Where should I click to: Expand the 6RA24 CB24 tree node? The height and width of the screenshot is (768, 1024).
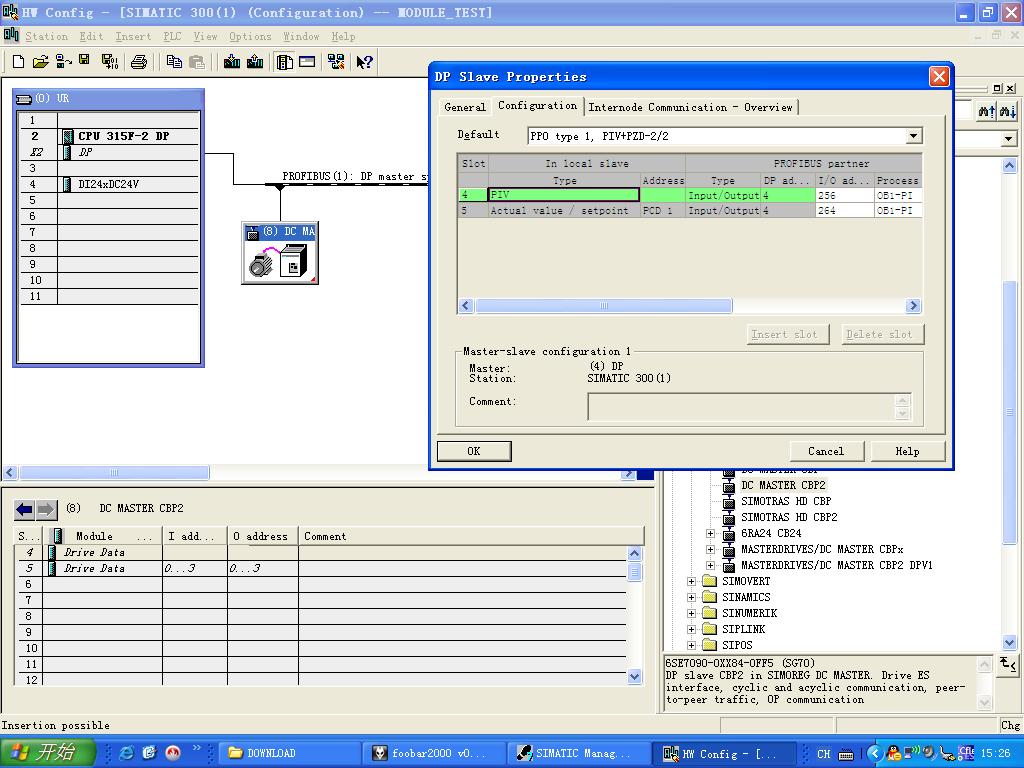(x=711, y=533)
